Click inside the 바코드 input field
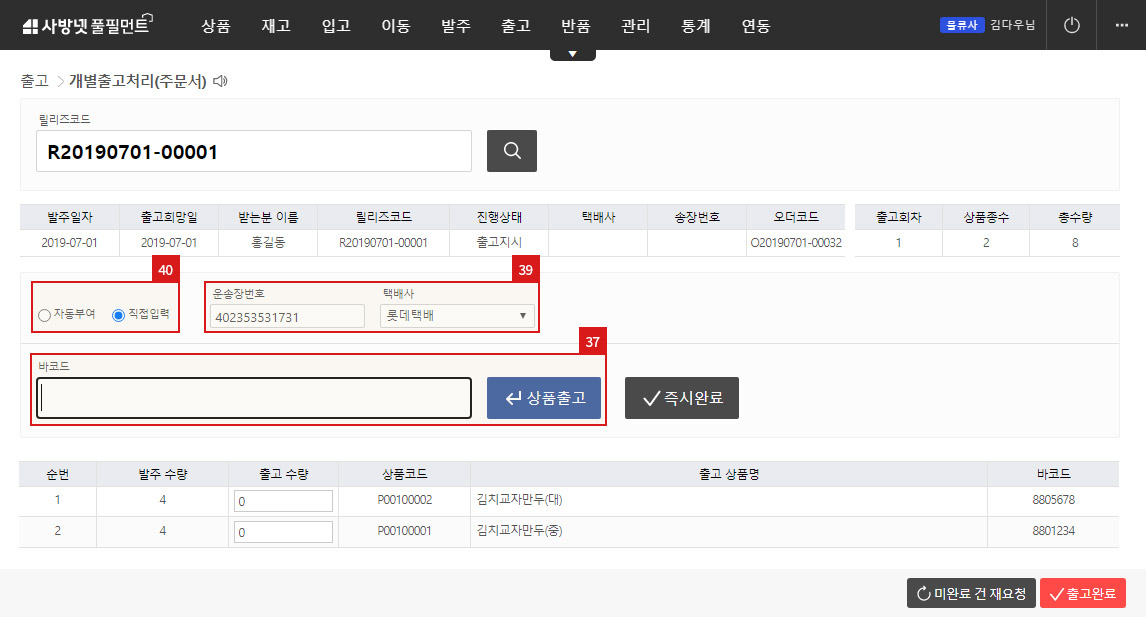The image size is (1146, 617). (x=253, y=397)
